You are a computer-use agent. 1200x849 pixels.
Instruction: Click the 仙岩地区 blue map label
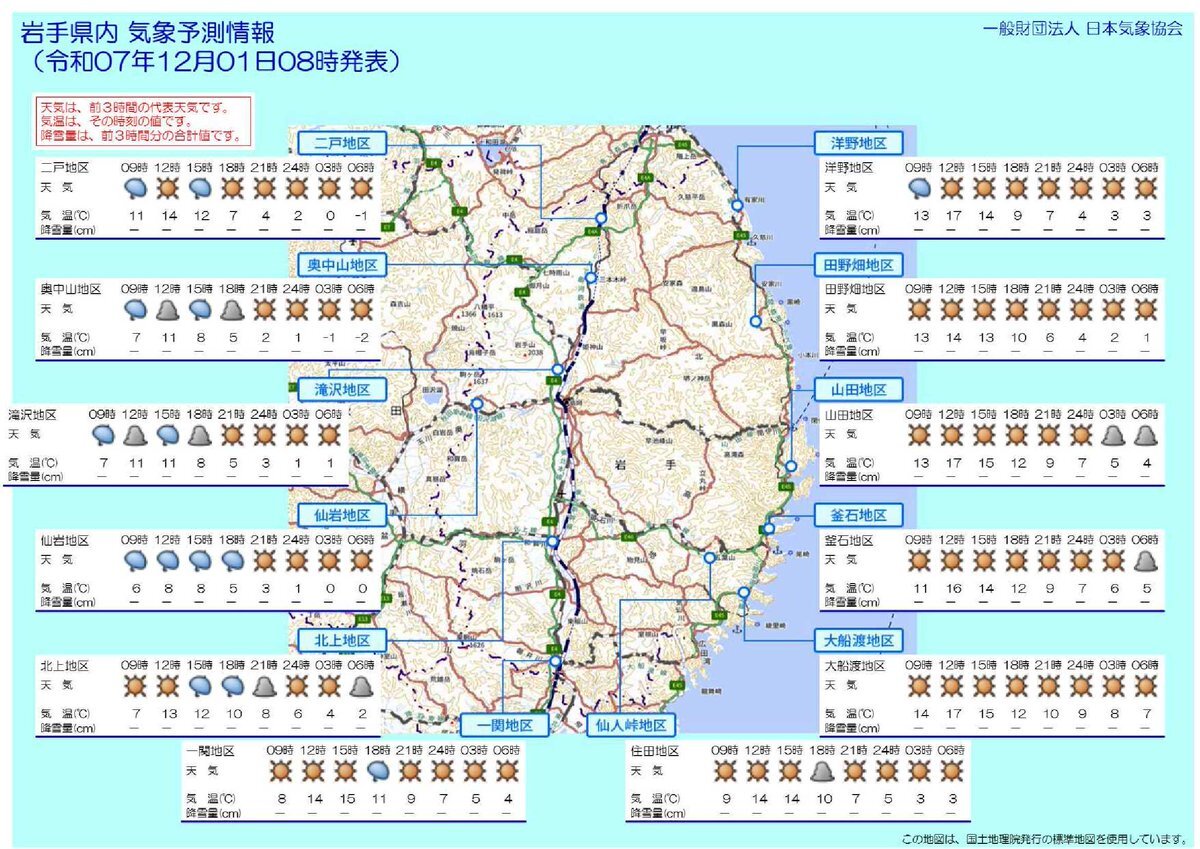tap(341, 515)
